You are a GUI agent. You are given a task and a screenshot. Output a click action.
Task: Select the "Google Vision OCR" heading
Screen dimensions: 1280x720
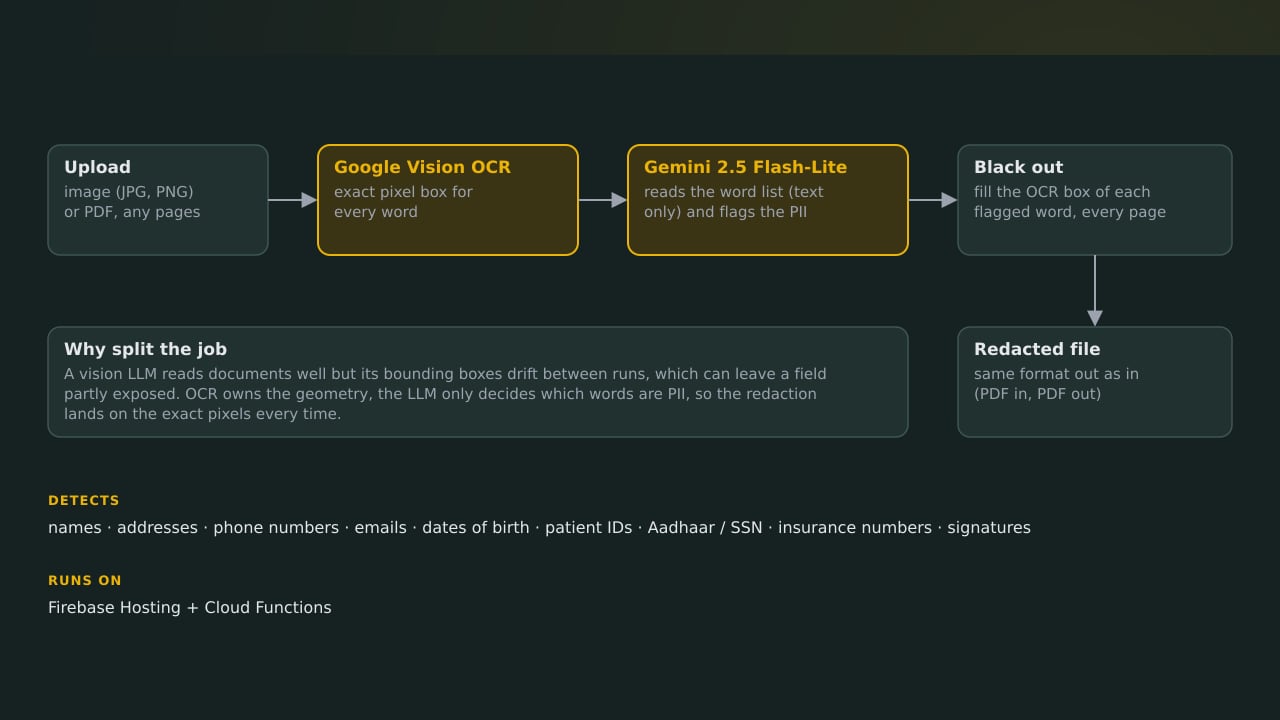click(422, 168)
